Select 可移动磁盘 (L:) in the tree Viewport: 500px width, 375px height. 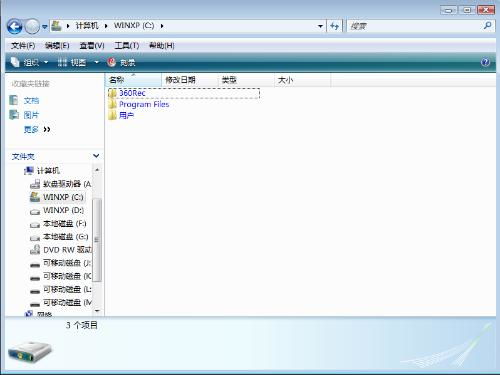point(67,290)
